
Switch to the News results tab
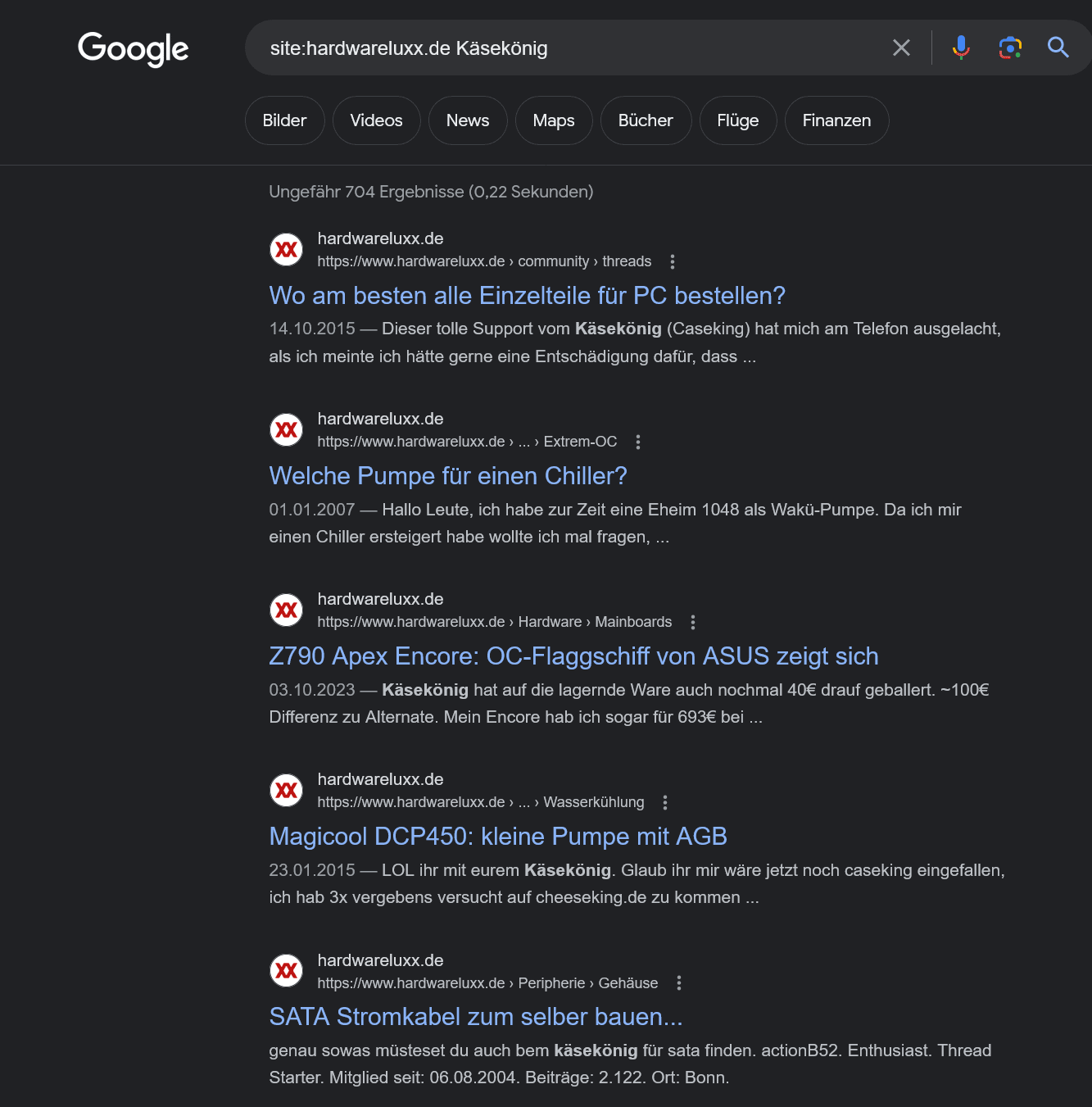pyautogui.click(x=468, y=120)
